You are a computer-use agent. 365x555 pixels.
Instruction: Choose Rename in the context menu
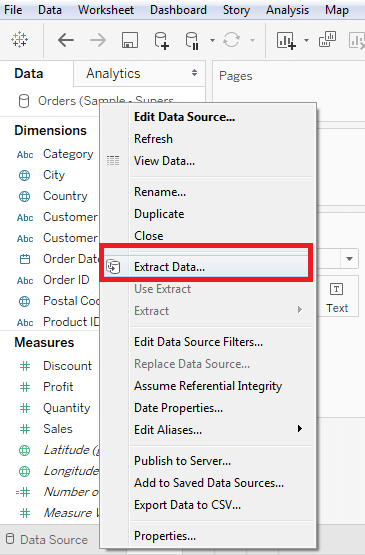pyautogui.click(x=160, y=192)
